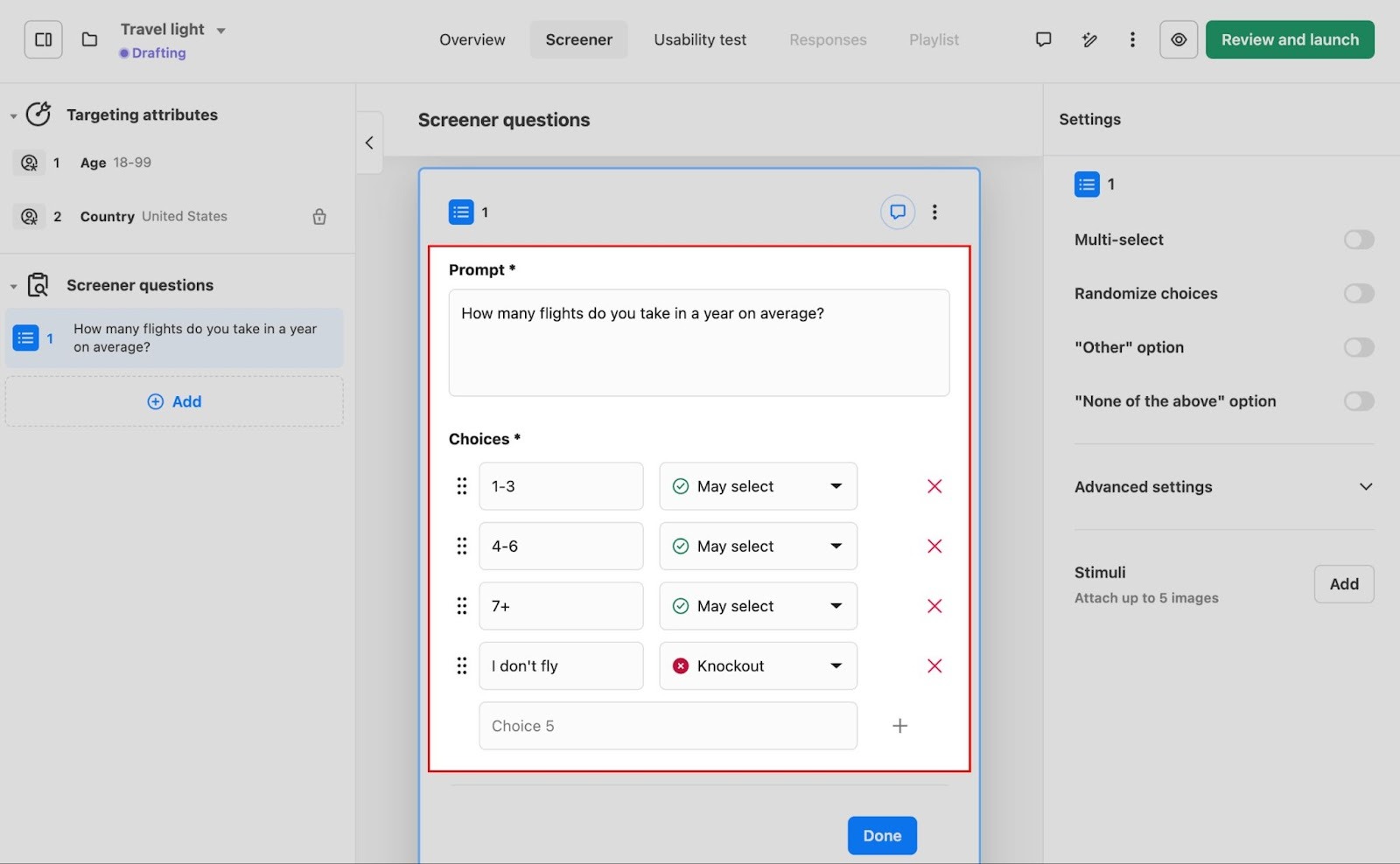Image resolution: width=1400 pixels, height=864 pixels.
Task: Open the May select dropdown for 1-3
Action: (758, 486)
